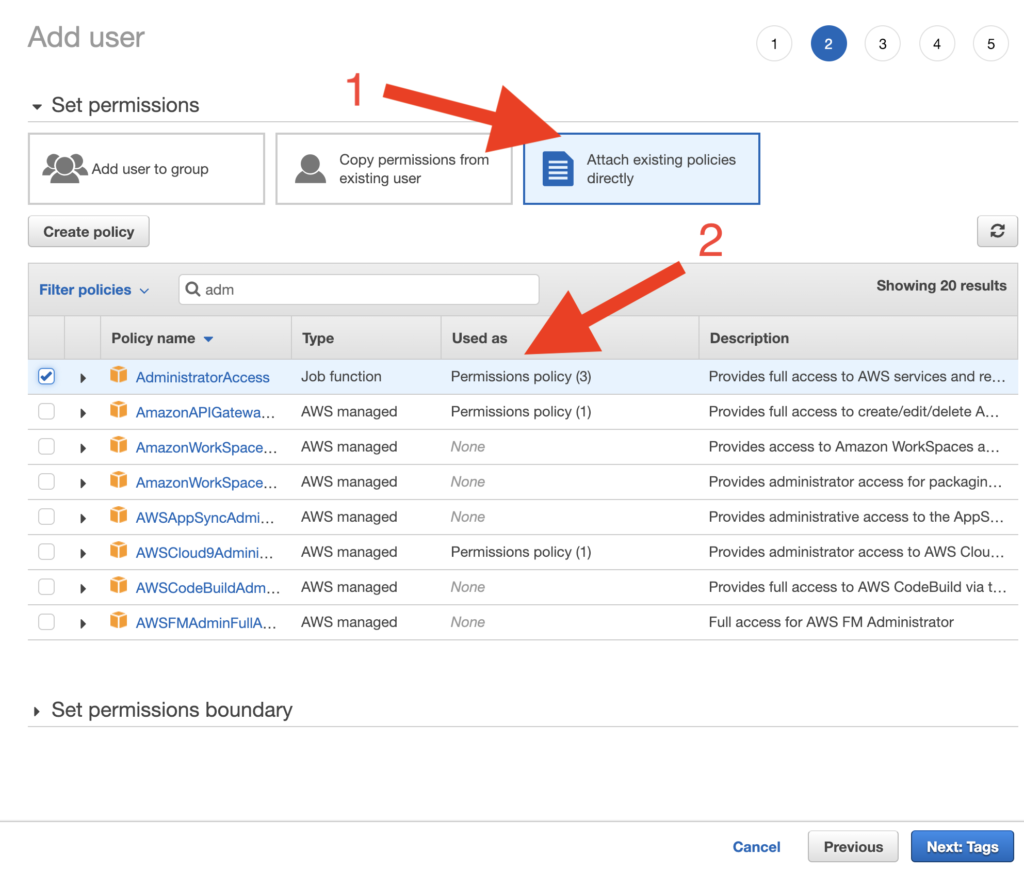The image size is (1024, 869).
Task: Click the Previous button
Action: tap(853, 847)
